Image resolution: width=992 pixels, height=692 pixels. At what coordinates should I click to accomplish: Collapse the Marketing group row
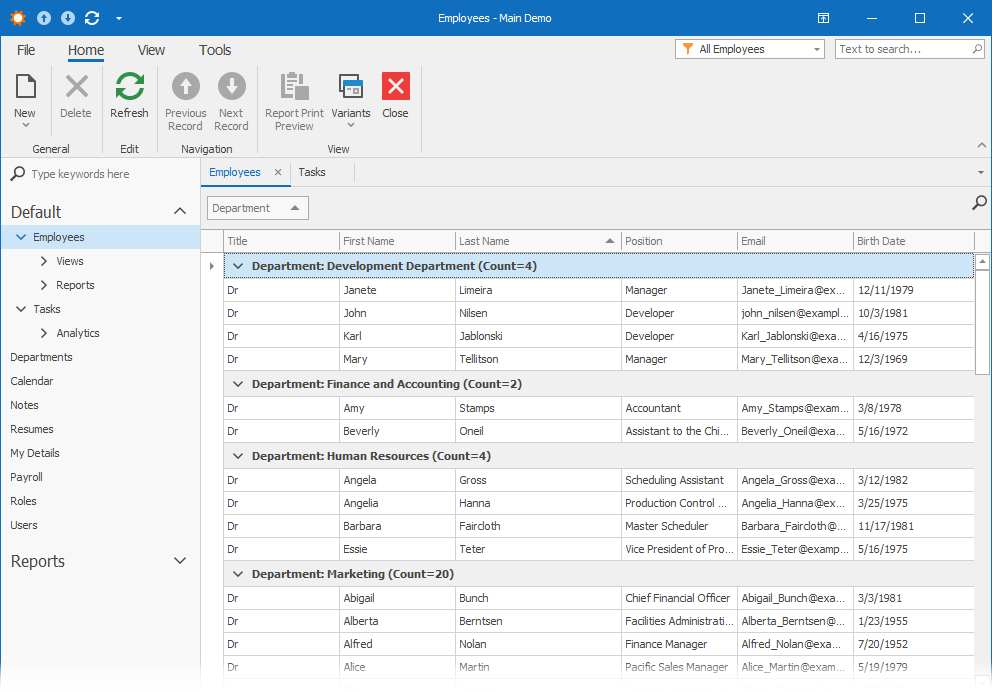tap(238, 574)
